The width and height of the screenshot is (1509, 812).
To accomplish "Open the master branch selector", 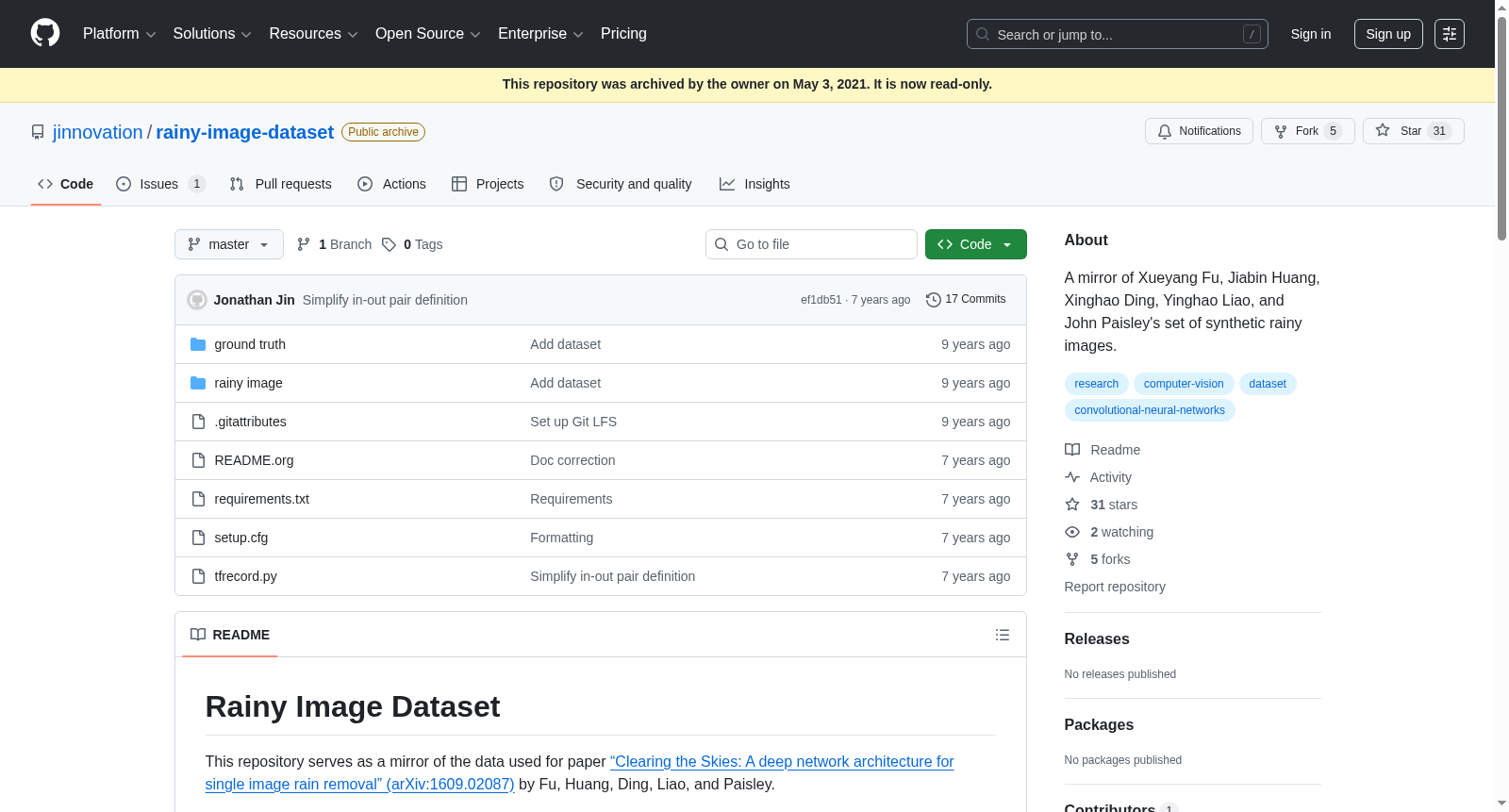I will (229, 244).
